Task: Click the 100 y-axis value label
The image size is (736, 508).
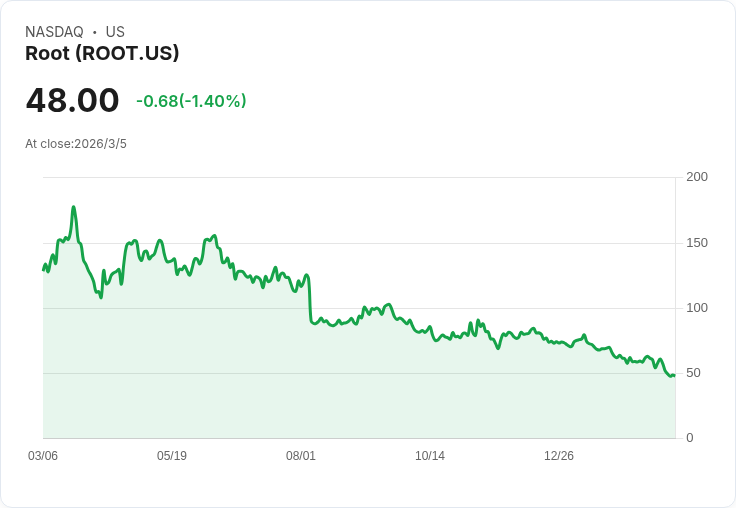Action: [x=697, y=308]
